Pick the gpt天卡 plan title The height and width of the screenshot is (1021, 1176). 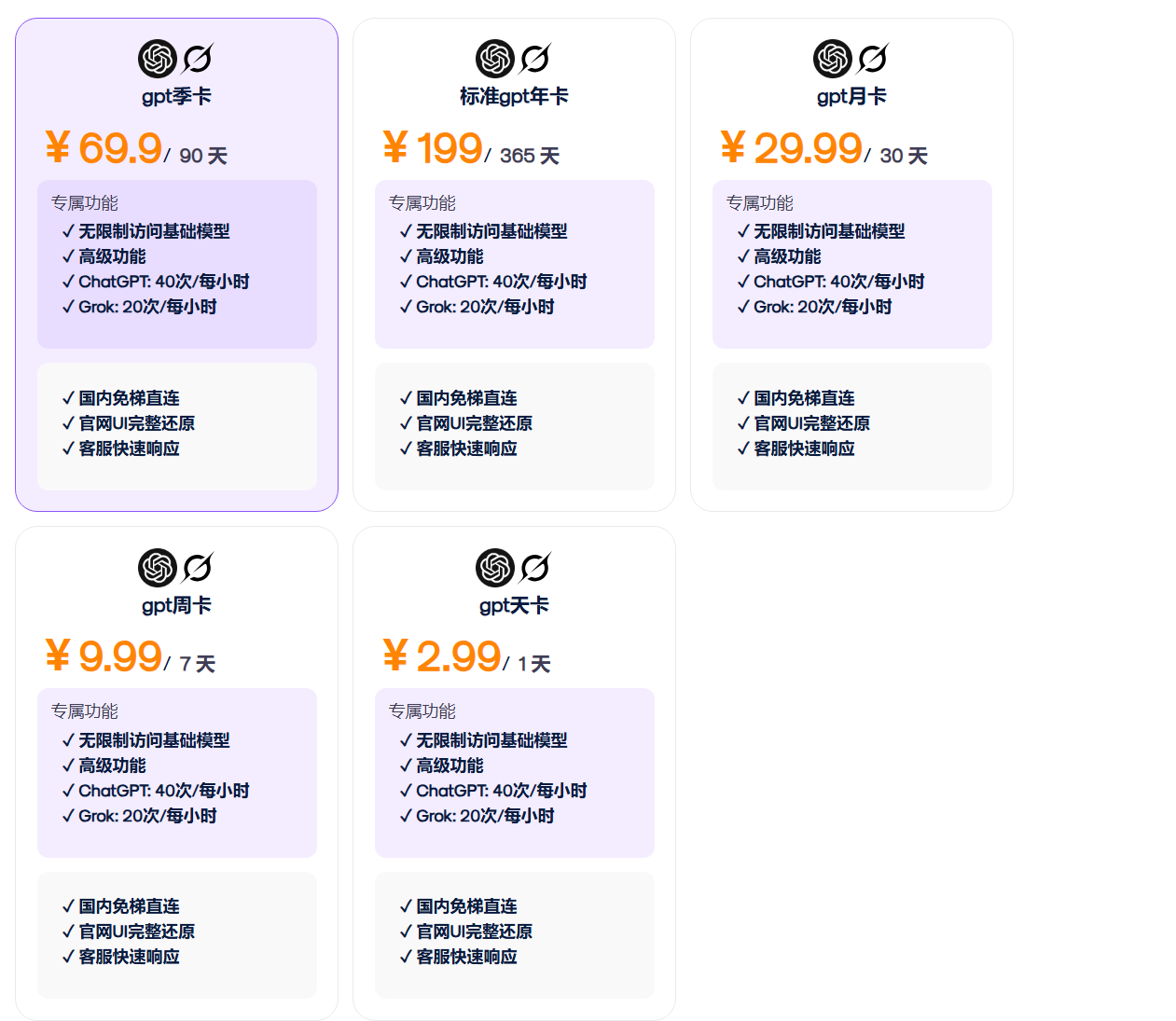(514, 606)
